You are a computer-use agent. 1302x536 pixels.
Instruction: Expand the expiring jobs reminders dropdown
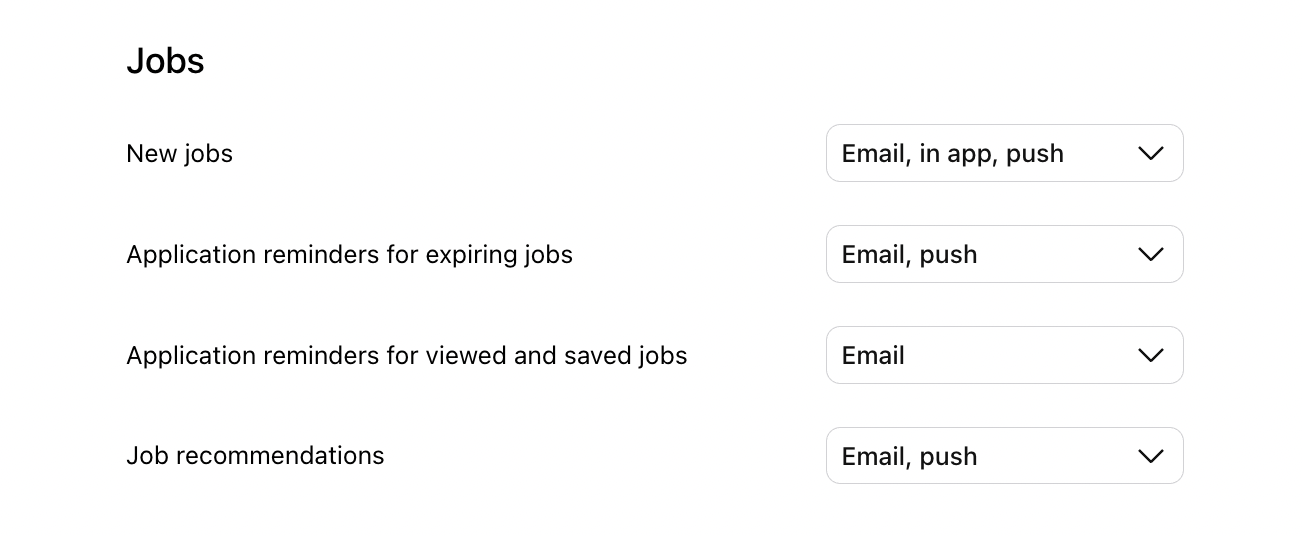pos(1004,254)
